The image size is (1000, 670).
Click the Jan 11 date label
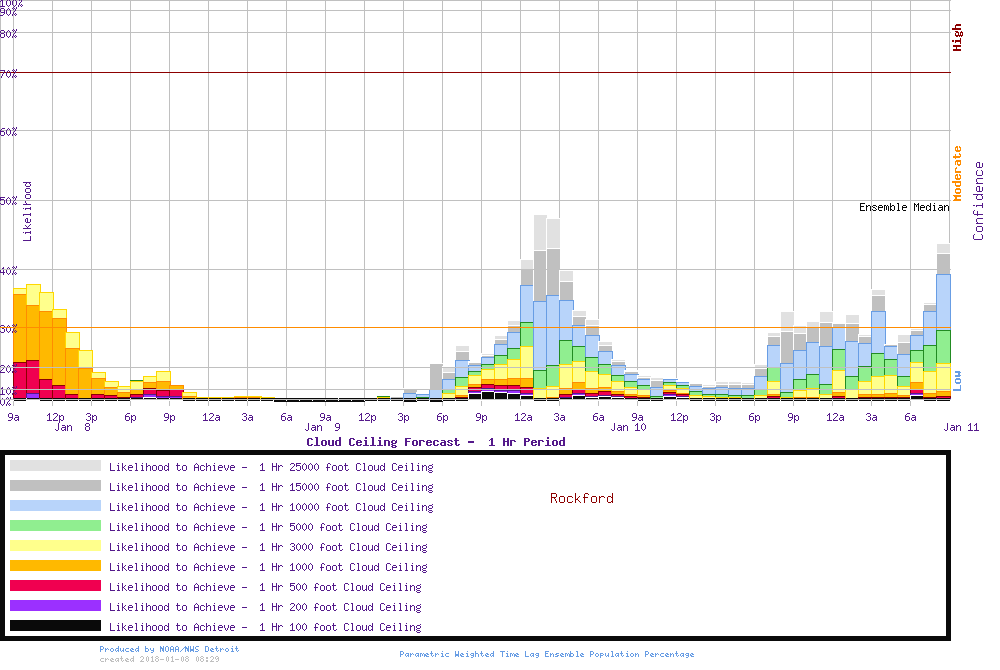coord(961,427)
